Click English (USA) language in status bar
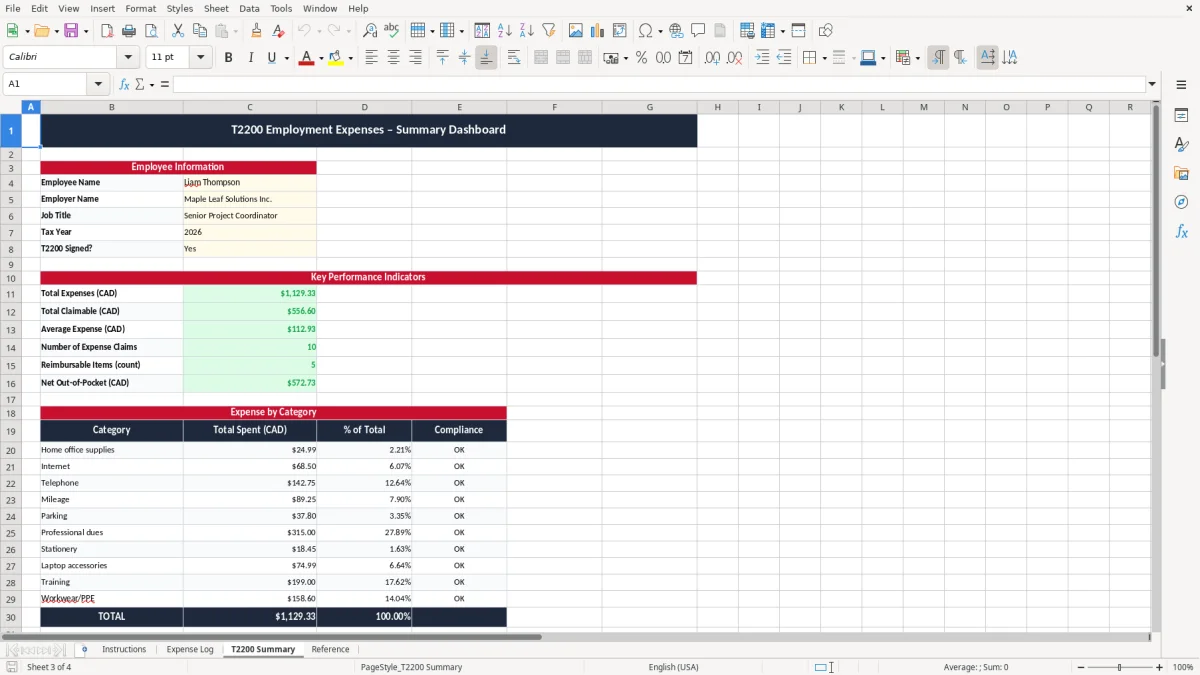 tap(674, 667)
